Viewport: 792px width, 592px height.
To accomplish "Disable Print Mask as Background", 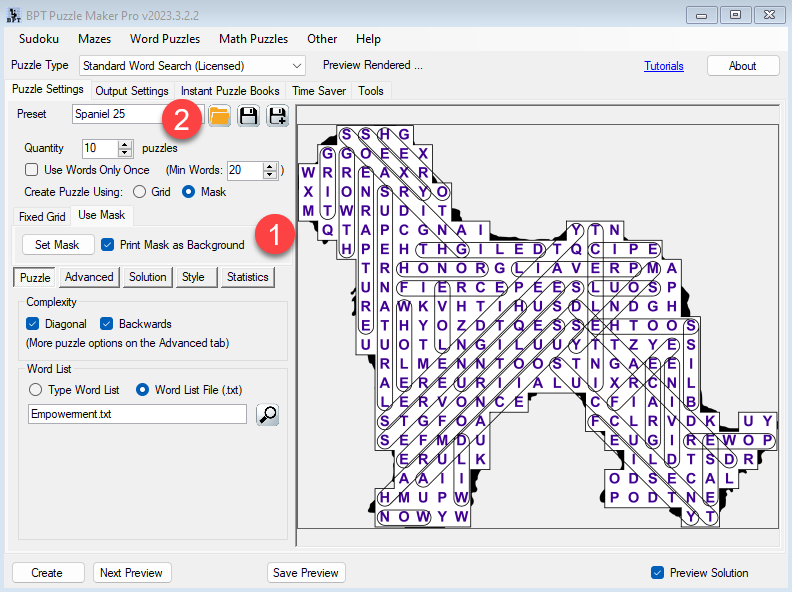I will [x=108, y=245].
